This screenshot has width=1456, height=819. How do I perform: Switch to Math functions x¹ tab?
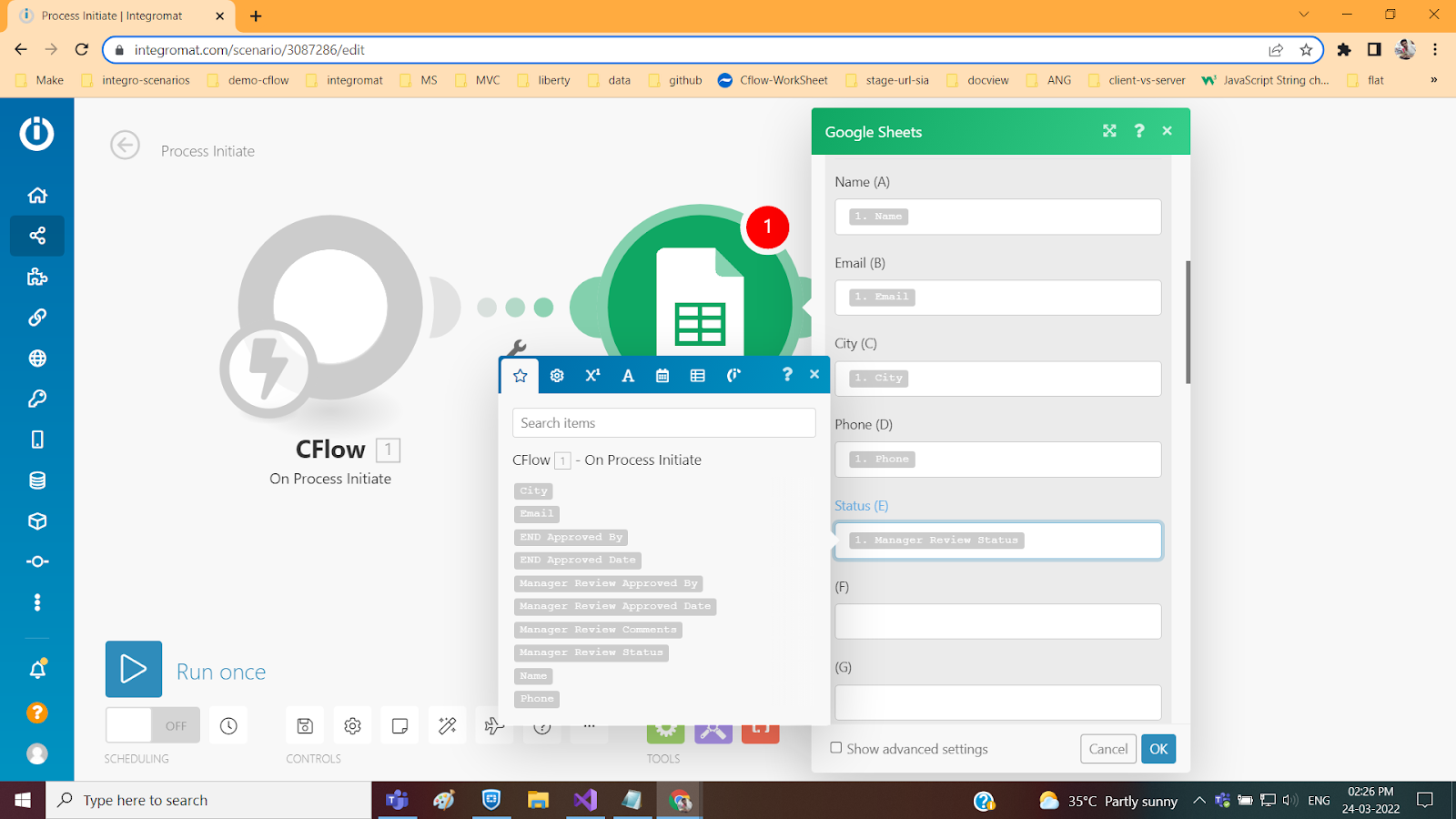(592, 376)
